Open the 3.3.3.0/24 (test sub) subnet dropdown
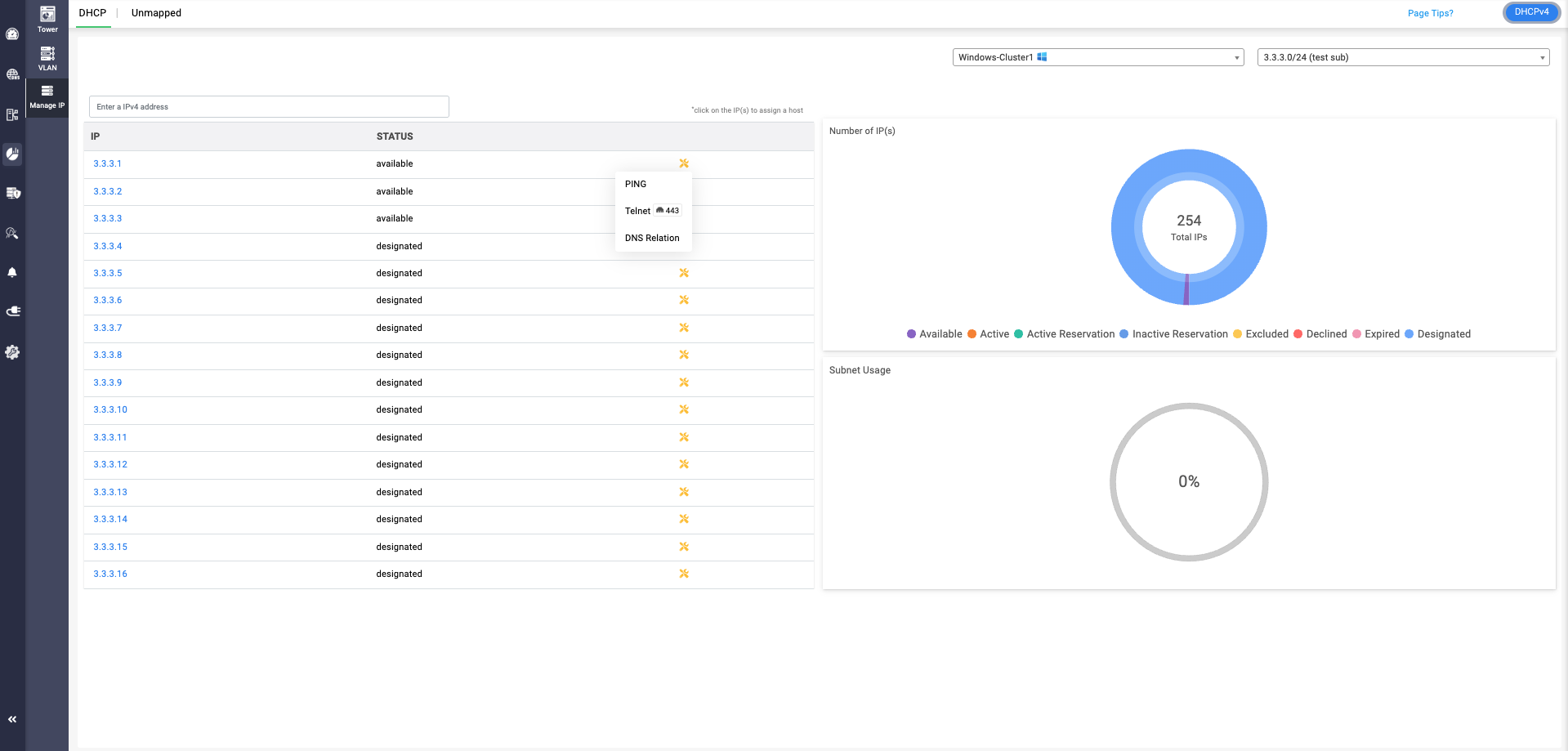The height and width of the screenshot is (751, 1568). (x=1403, y=57)
